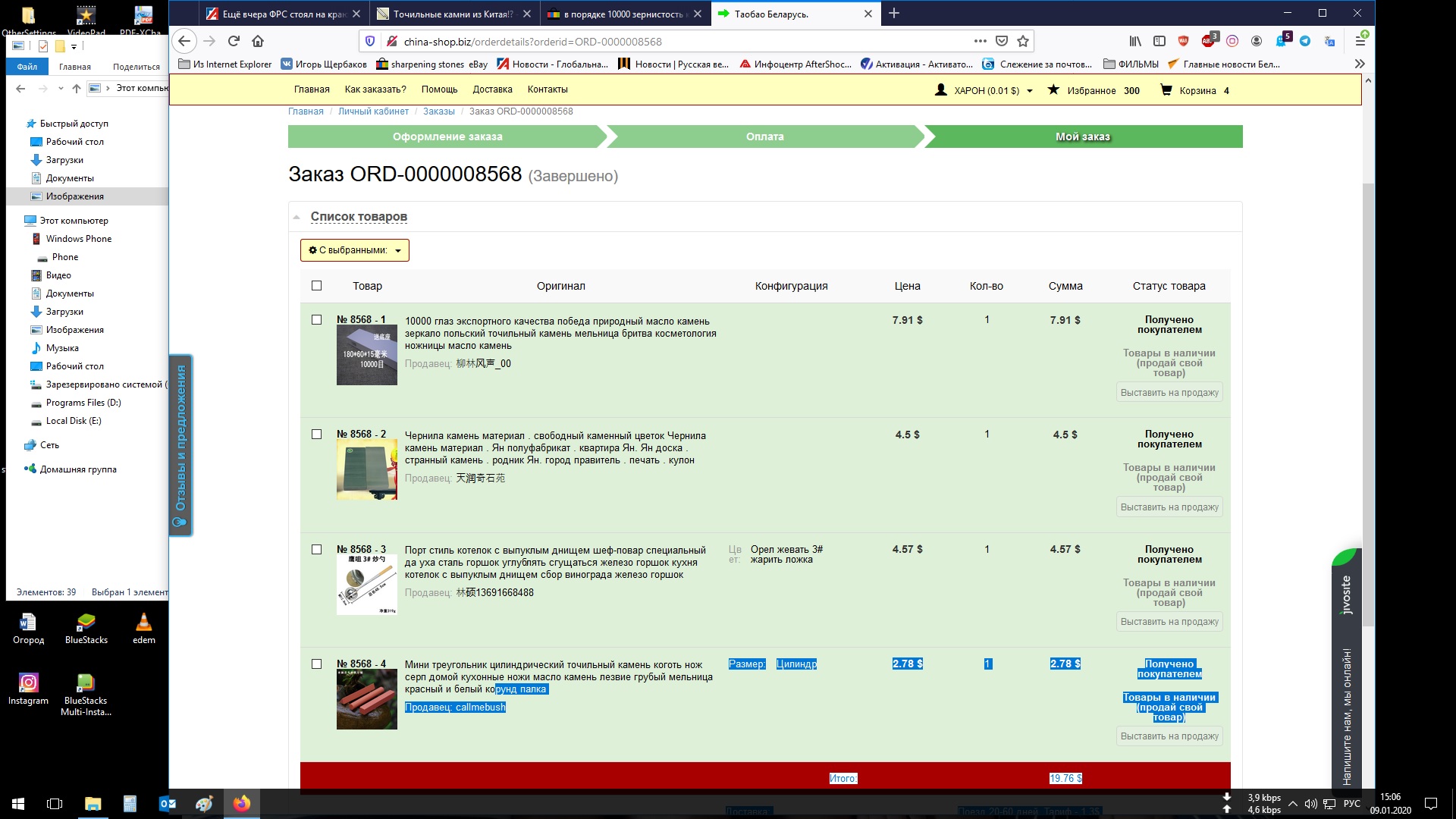This screenshot has width=1456, height=819.
Task: Go to browser home page icon
Action: (x=258, y=42)
